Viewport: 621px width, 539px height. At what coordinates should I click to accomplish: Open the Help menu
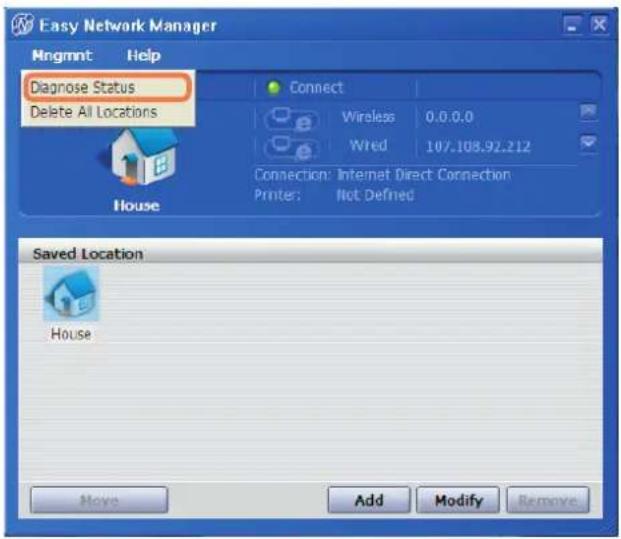pos(144,55)
